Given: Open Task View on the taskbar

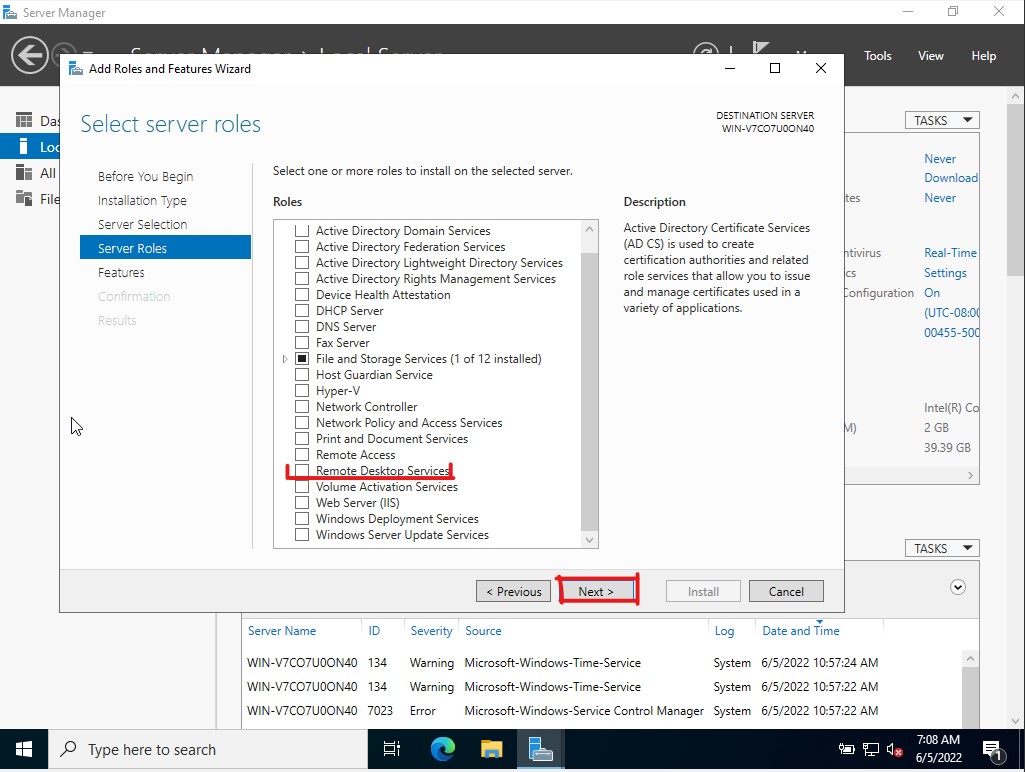Looking at the screenshot, I should [392, 749].
